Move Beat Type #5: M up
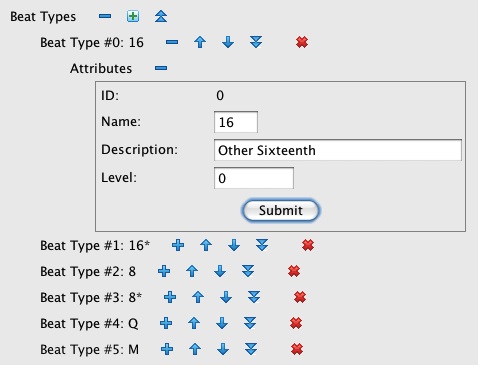The image size is (478, 365). click(x=195, y=349)
